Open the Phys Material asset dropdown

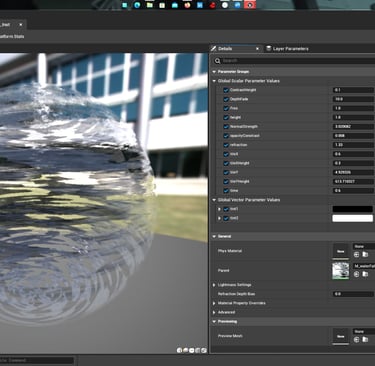coord(364,247)
